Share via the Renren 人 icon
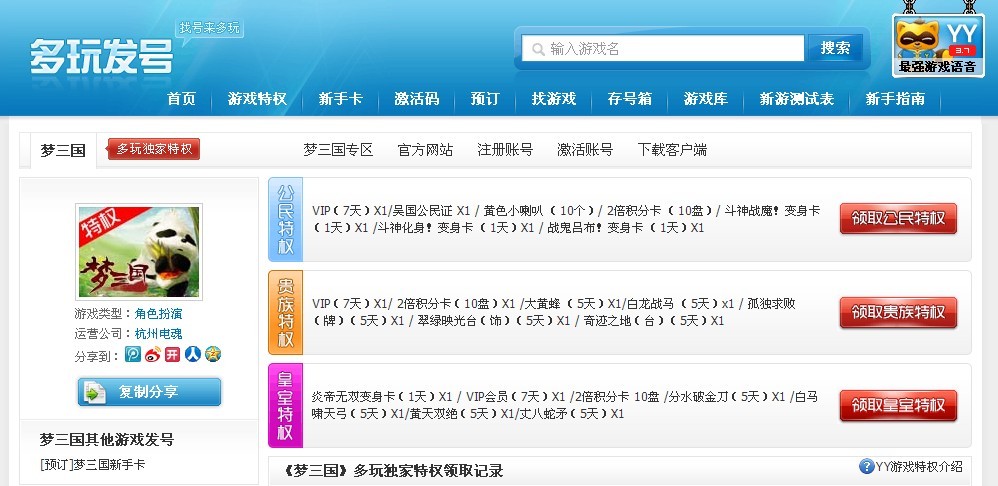Screen dimensions: 998x486 pyautogui.click(x=193, y=354)
